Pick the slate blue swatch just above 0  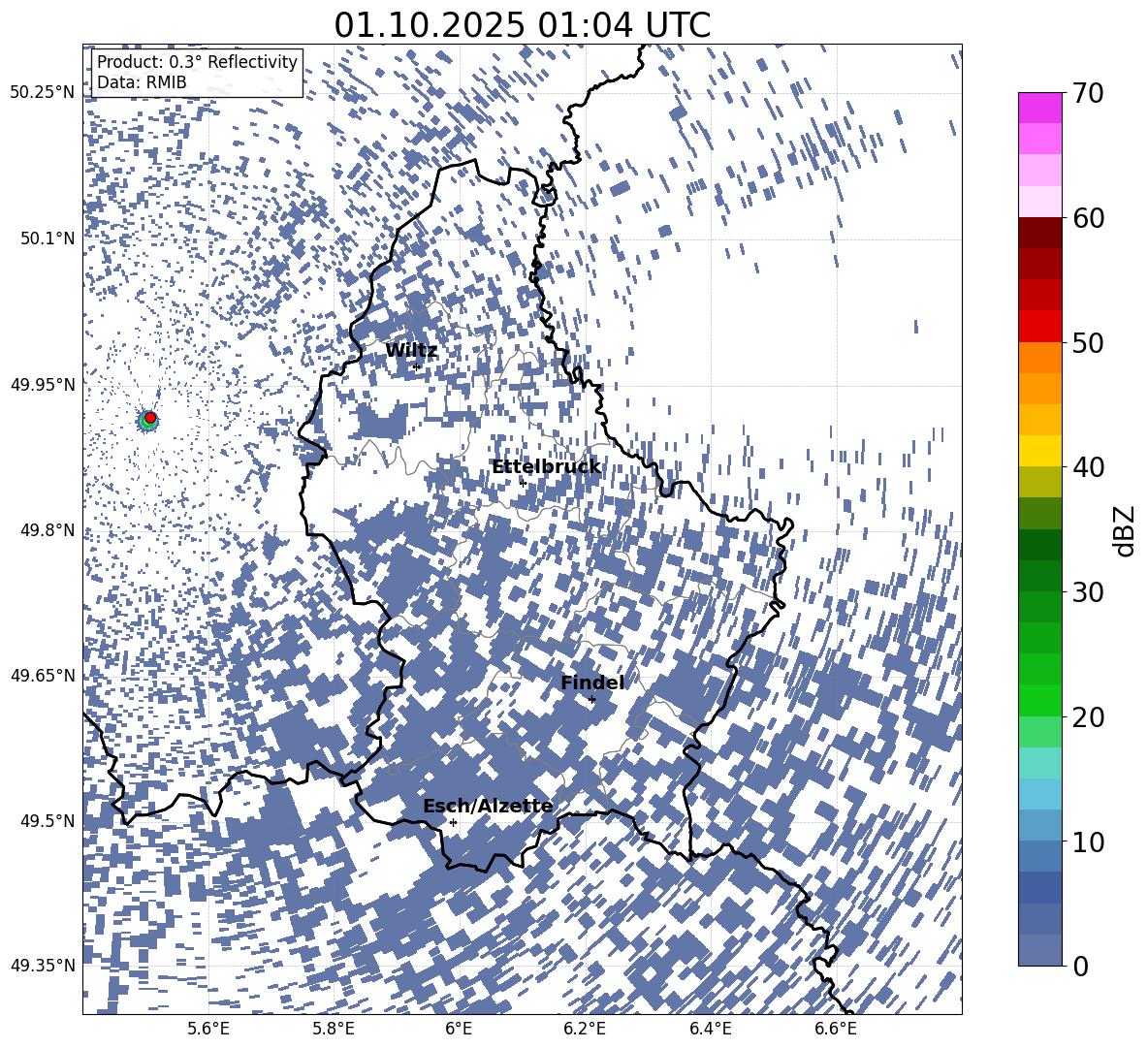coord(1040,950)
